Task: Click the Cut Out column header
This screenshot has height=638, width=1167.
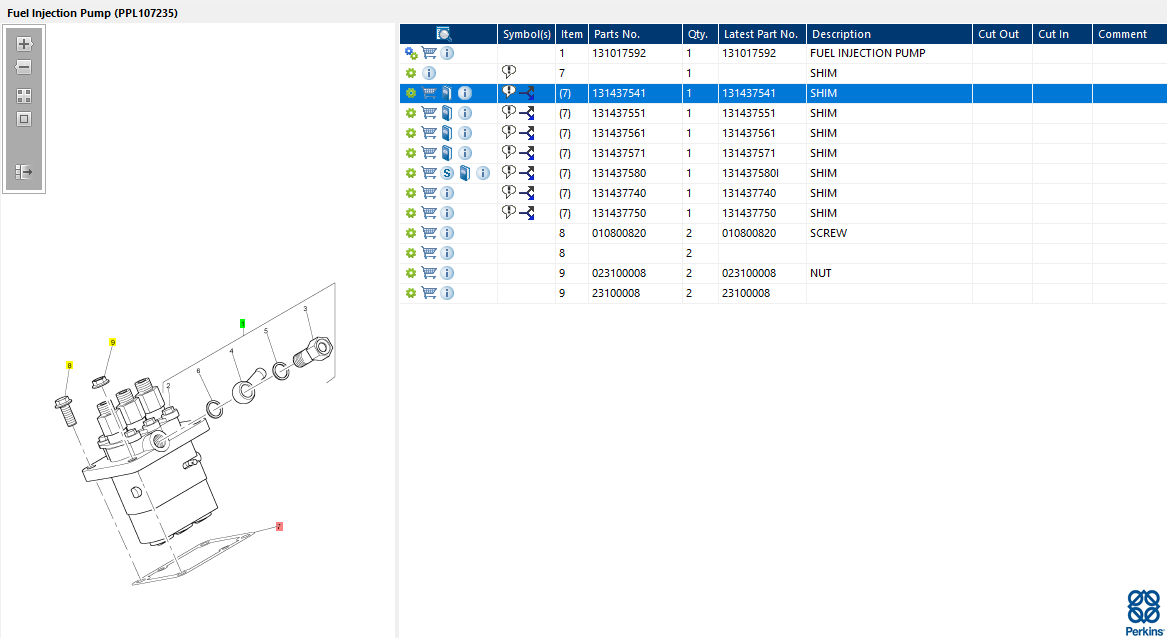Action: coord(1002,34)
